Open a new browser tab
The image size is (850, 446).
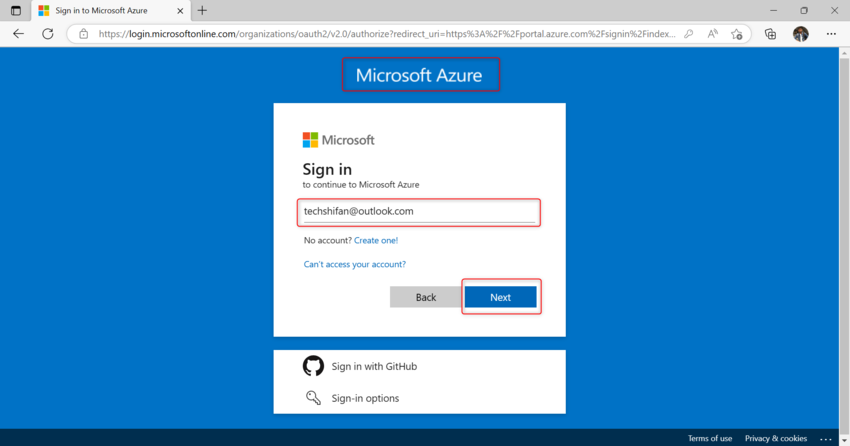click(202, 10)
